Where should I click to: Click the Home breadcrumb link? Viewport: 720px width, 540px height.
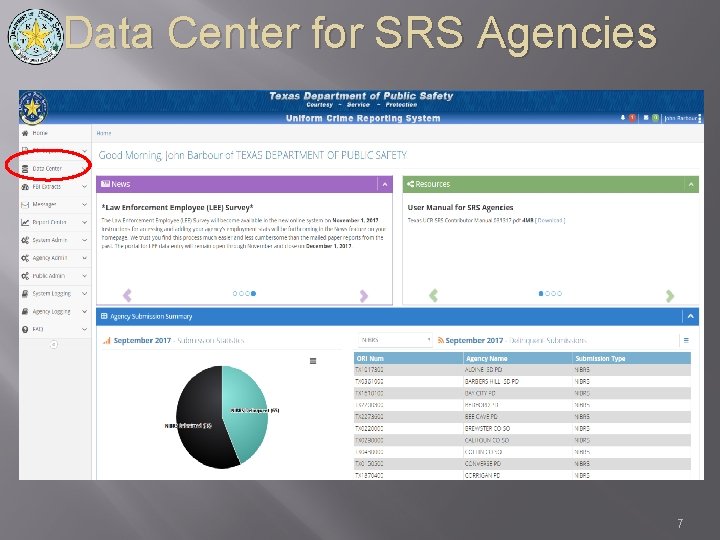point(104,133)
